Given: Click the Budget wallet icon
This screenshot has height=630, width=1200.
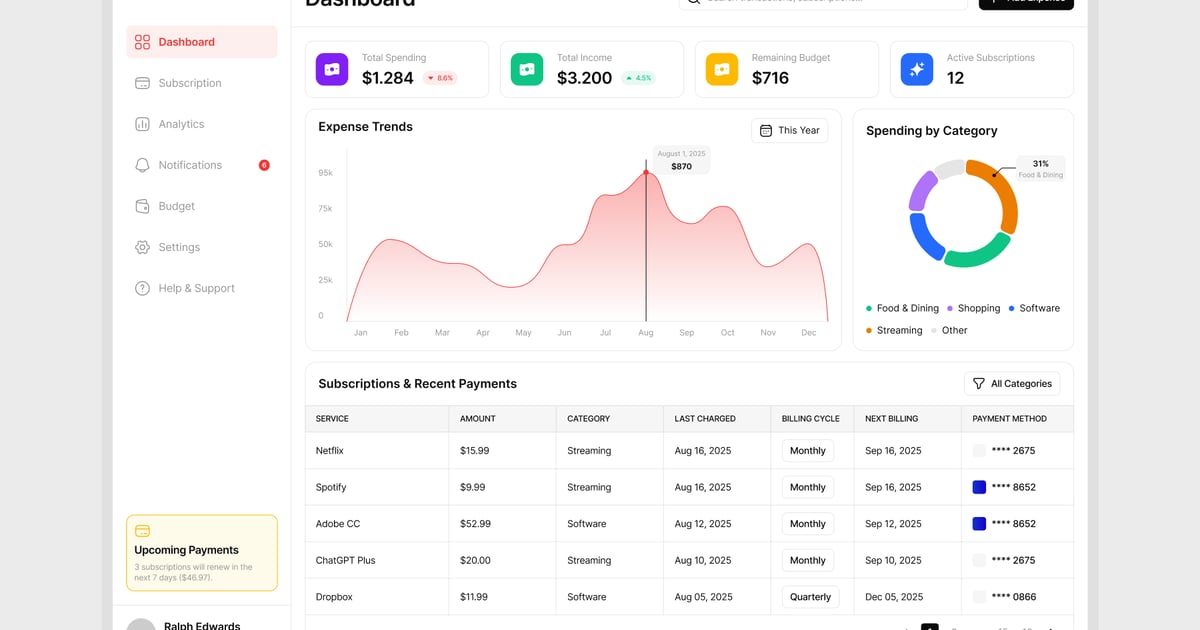Looking at the screenshot, I should 142,206.
